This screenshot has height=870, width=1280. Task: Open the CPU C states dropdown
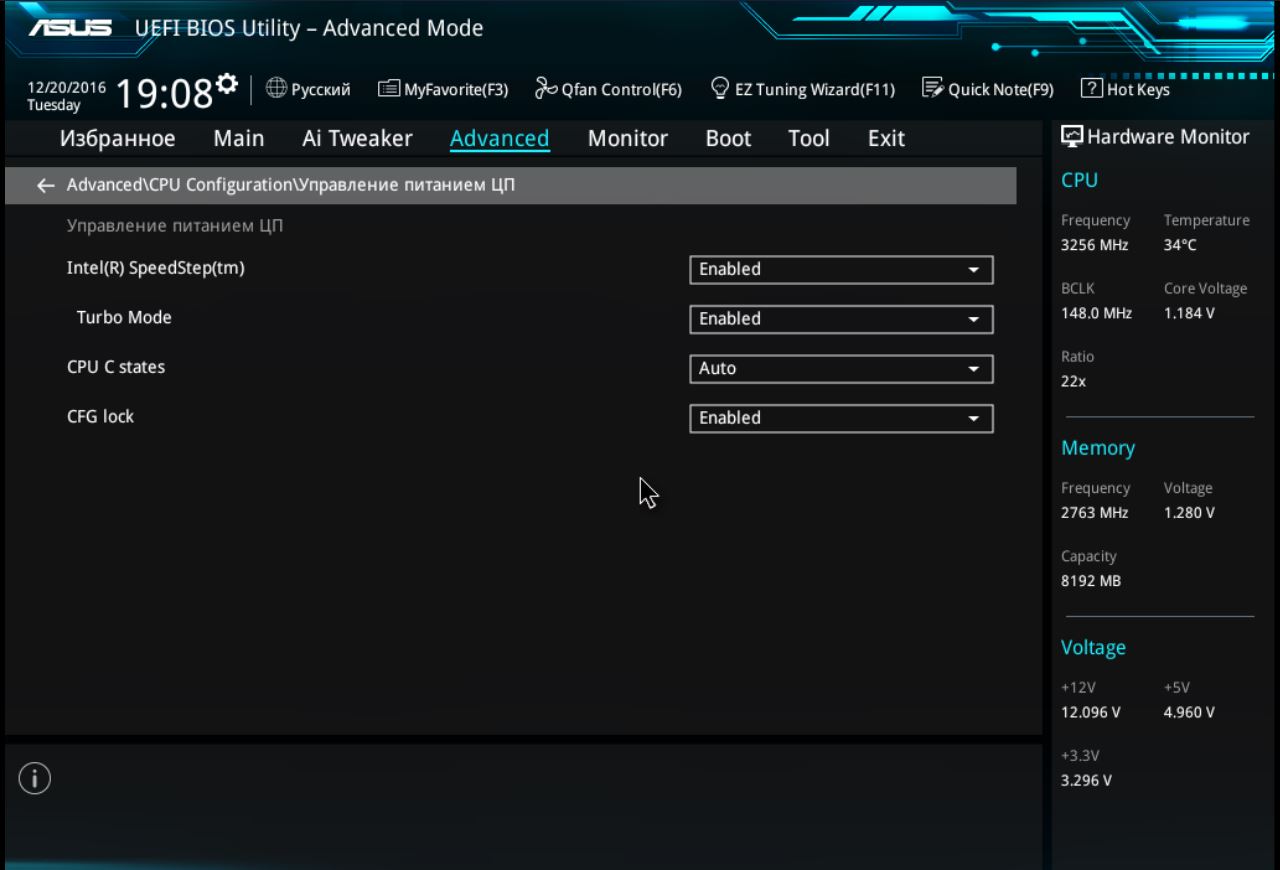pos(841,369)
